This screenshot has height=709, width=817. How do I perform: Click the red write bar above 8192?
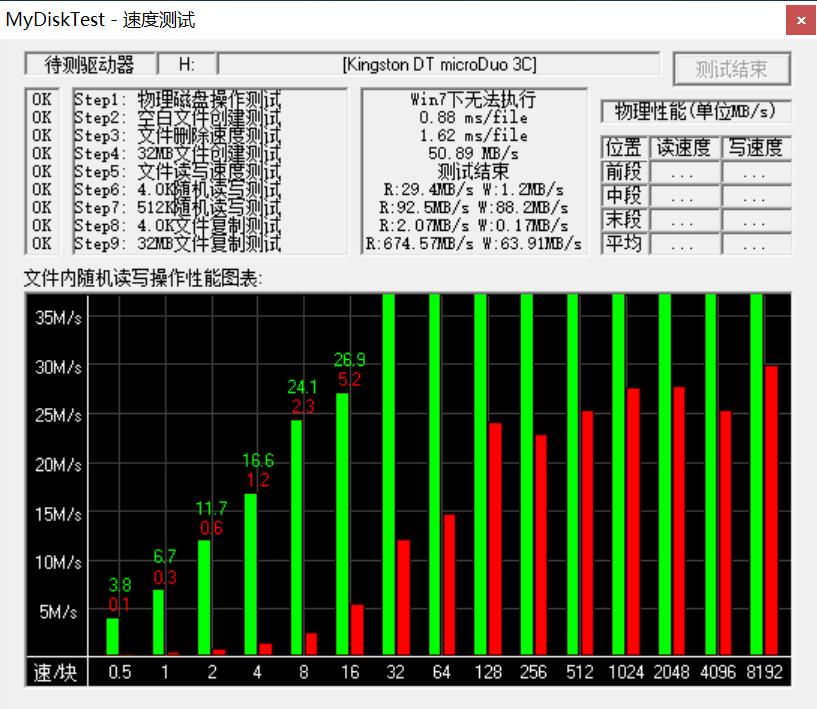point(771,510)
